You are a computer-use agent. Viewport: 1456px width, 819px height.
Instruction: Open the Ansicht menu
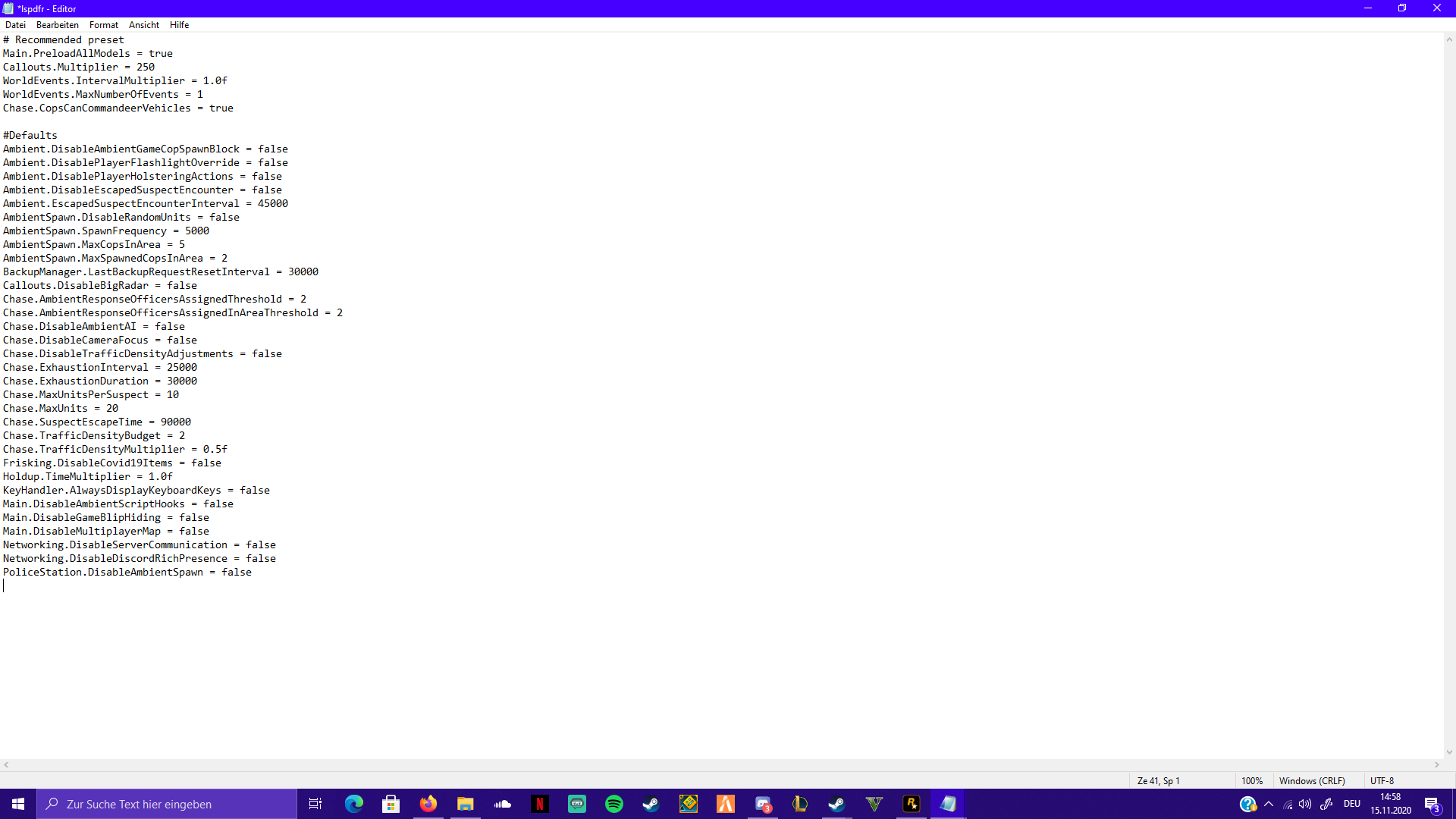coord(144,25)
